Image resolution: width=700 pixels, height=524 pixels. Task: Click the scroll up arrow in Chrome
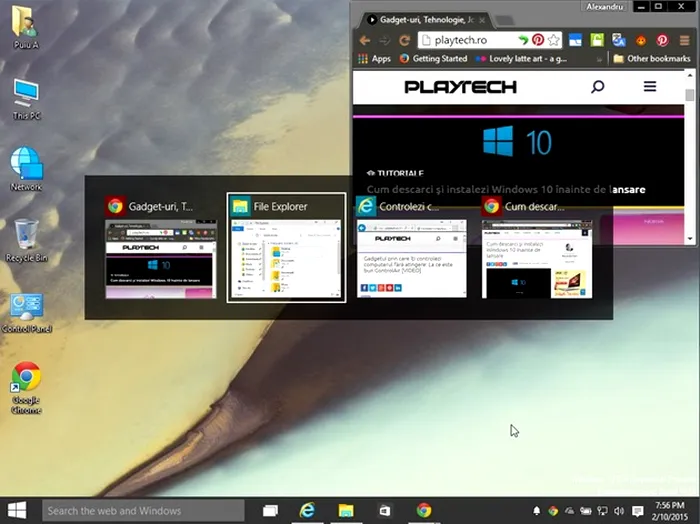pyautogui.click(x=690, y=75)
